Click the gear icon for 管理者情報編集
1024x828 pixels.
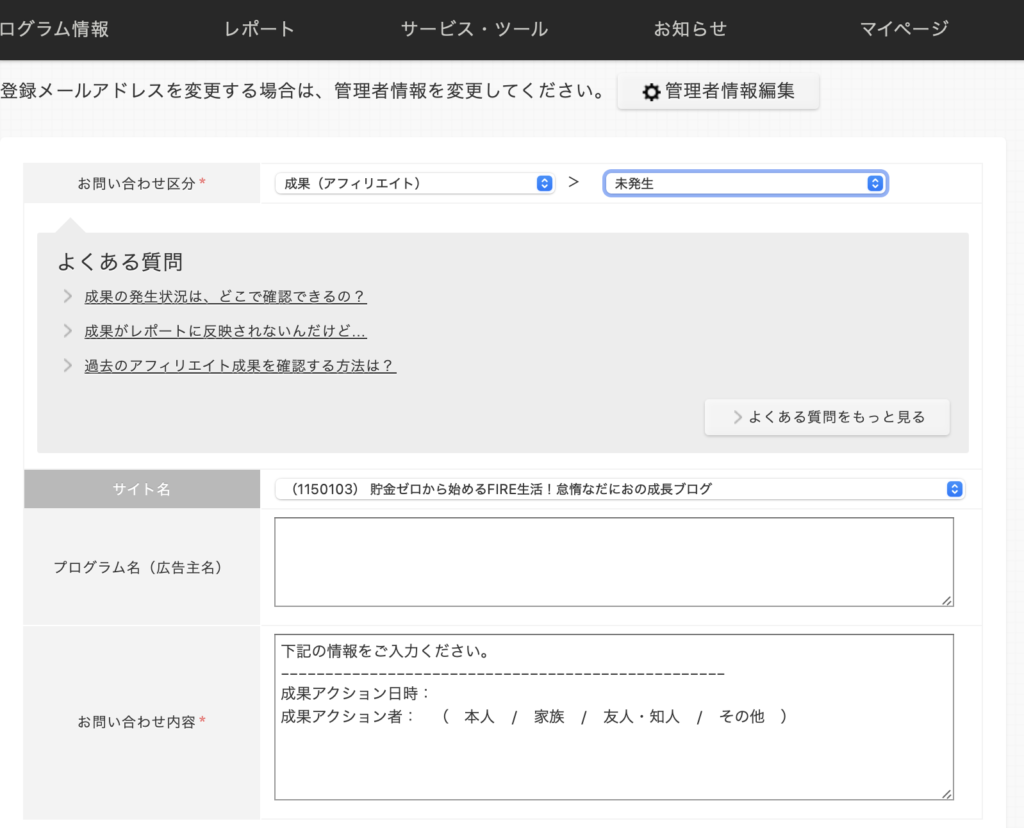point(651,92)
